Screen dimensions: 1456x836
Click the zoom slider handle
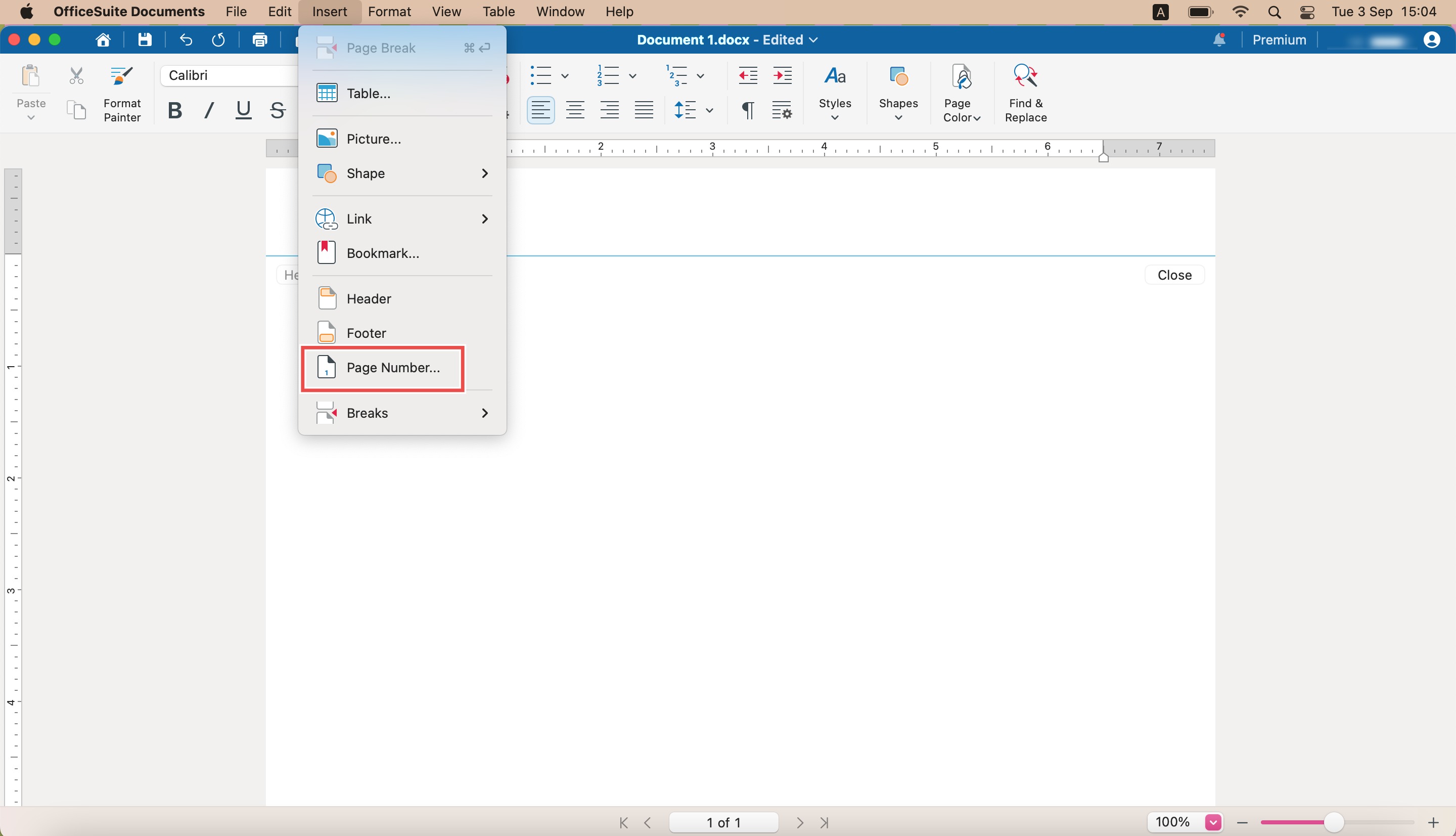point(1333,823)
